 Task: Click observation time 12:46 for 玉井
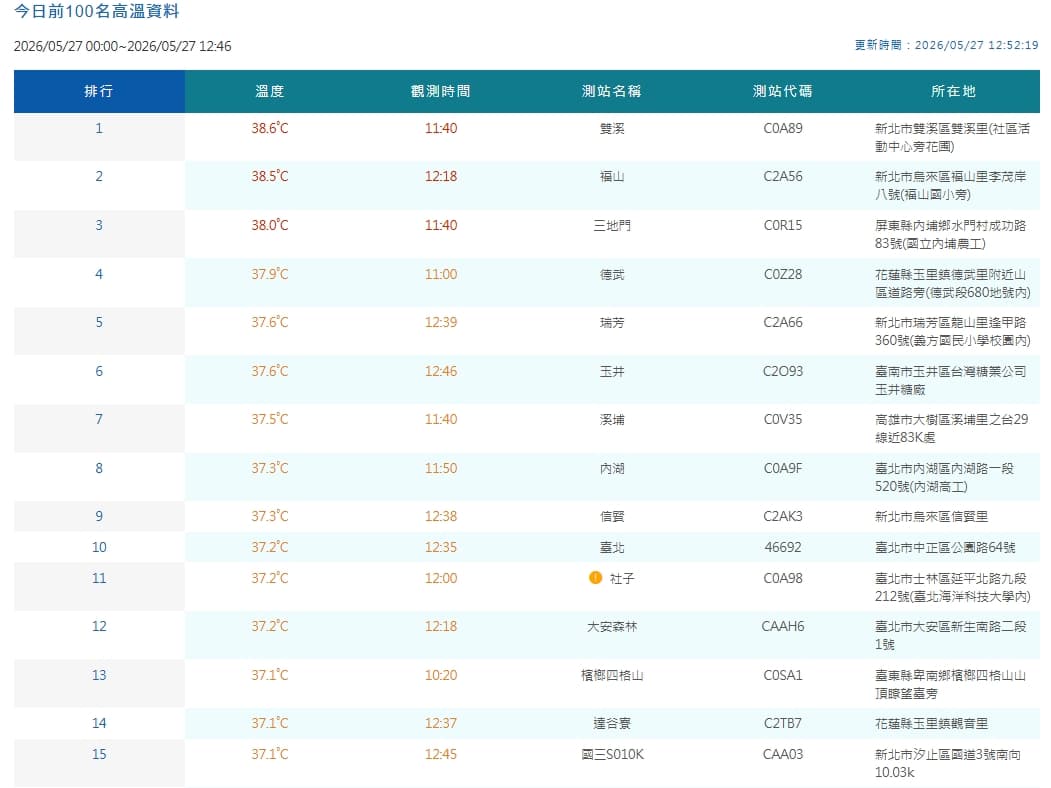(x=441, y=372)
